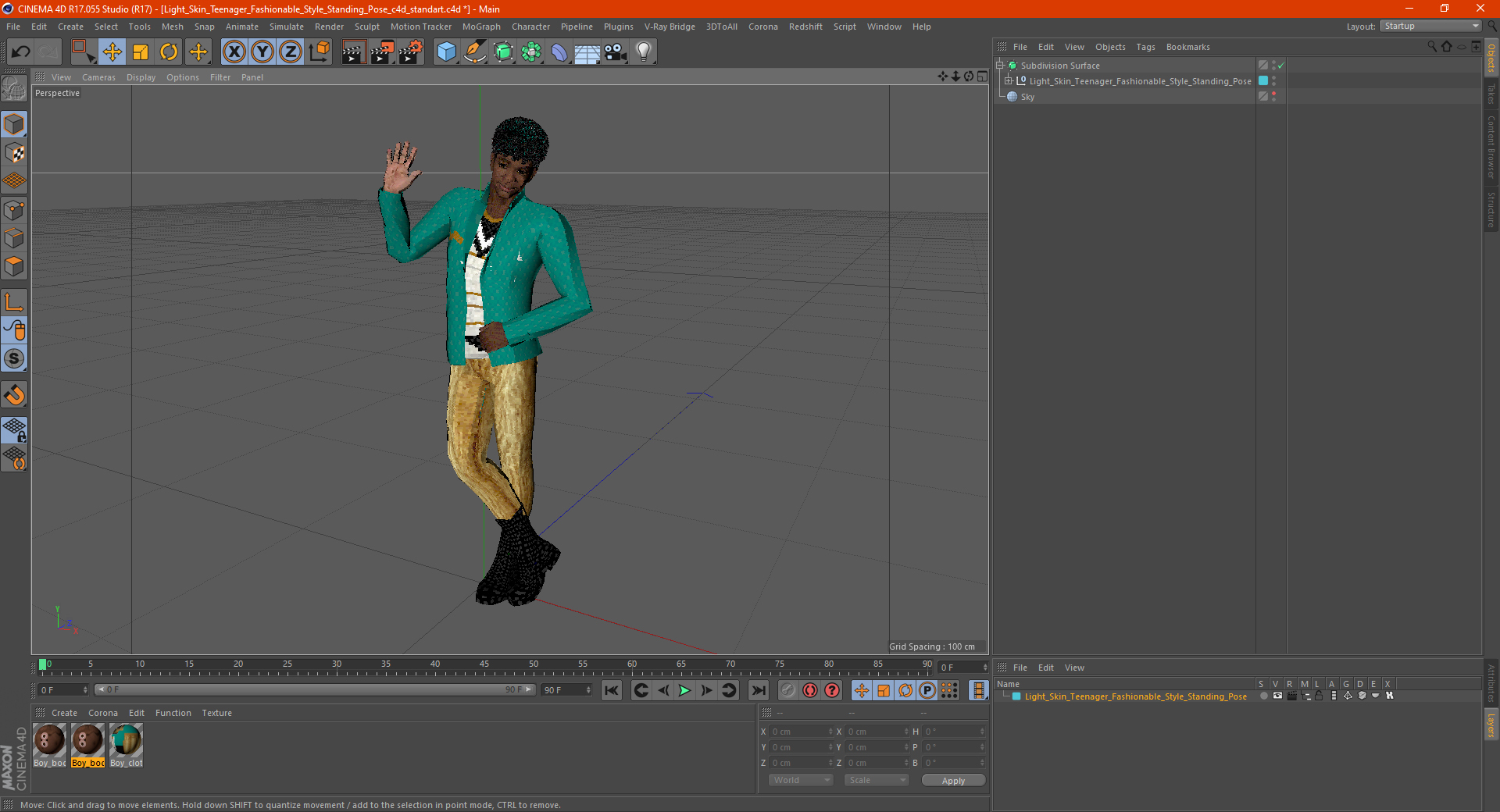
Task: Toggle layer visibility eye for Light_Skin layer
Action: pos(1277,696)
